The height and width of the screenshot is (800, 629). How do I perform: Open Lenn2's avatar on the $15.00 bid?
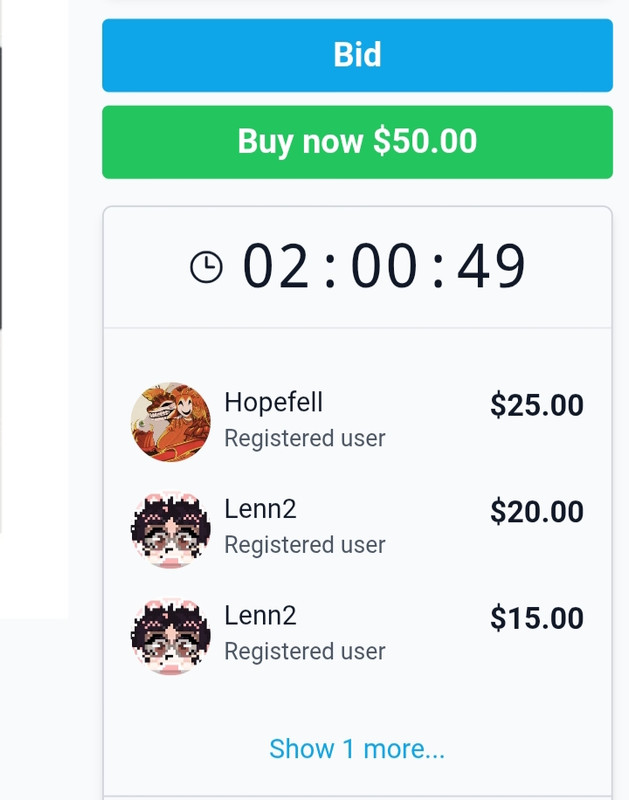point(170,636)
